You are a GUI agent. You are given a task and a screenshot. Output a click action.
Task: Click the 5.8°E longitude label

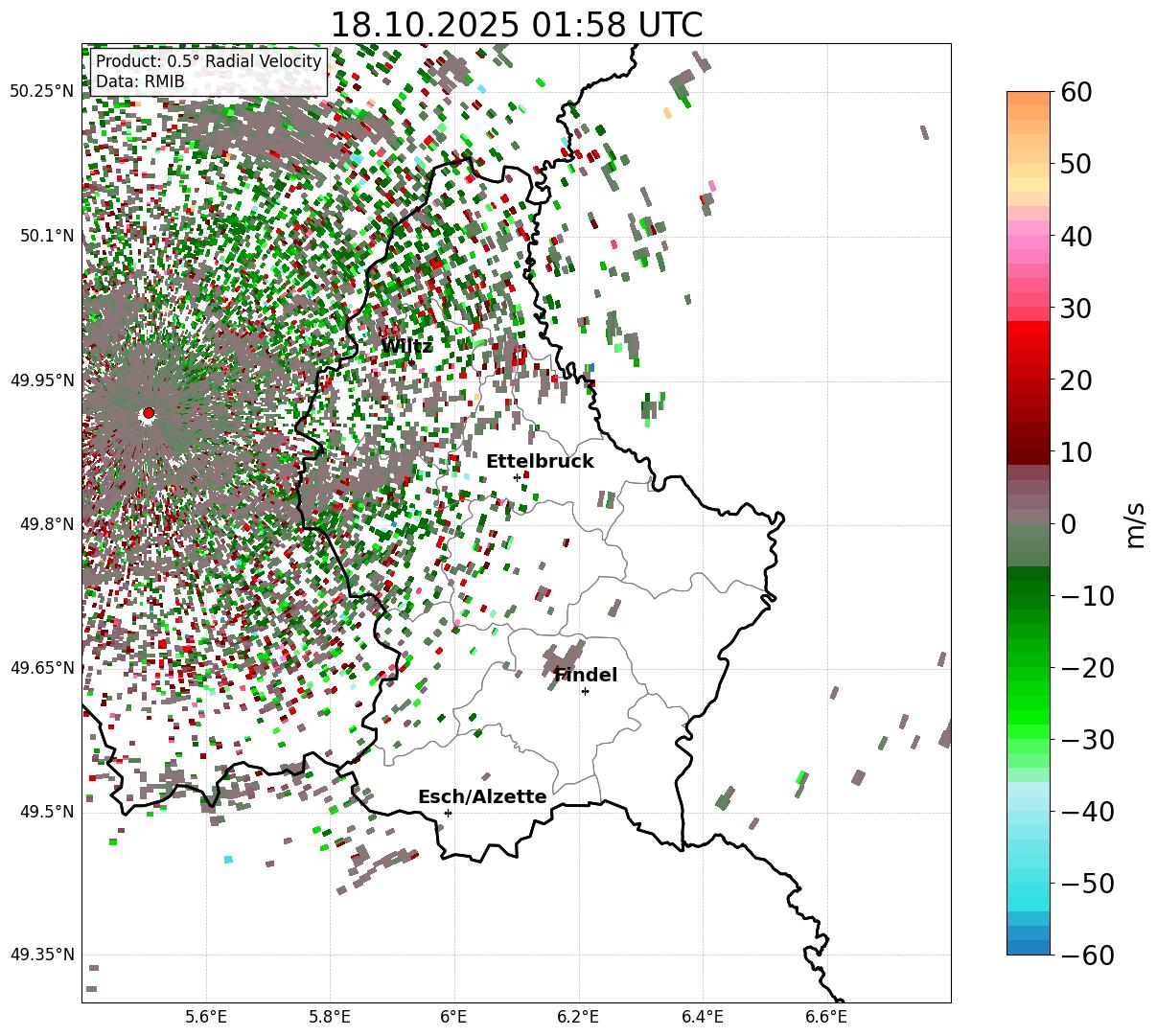[330, 1017]
